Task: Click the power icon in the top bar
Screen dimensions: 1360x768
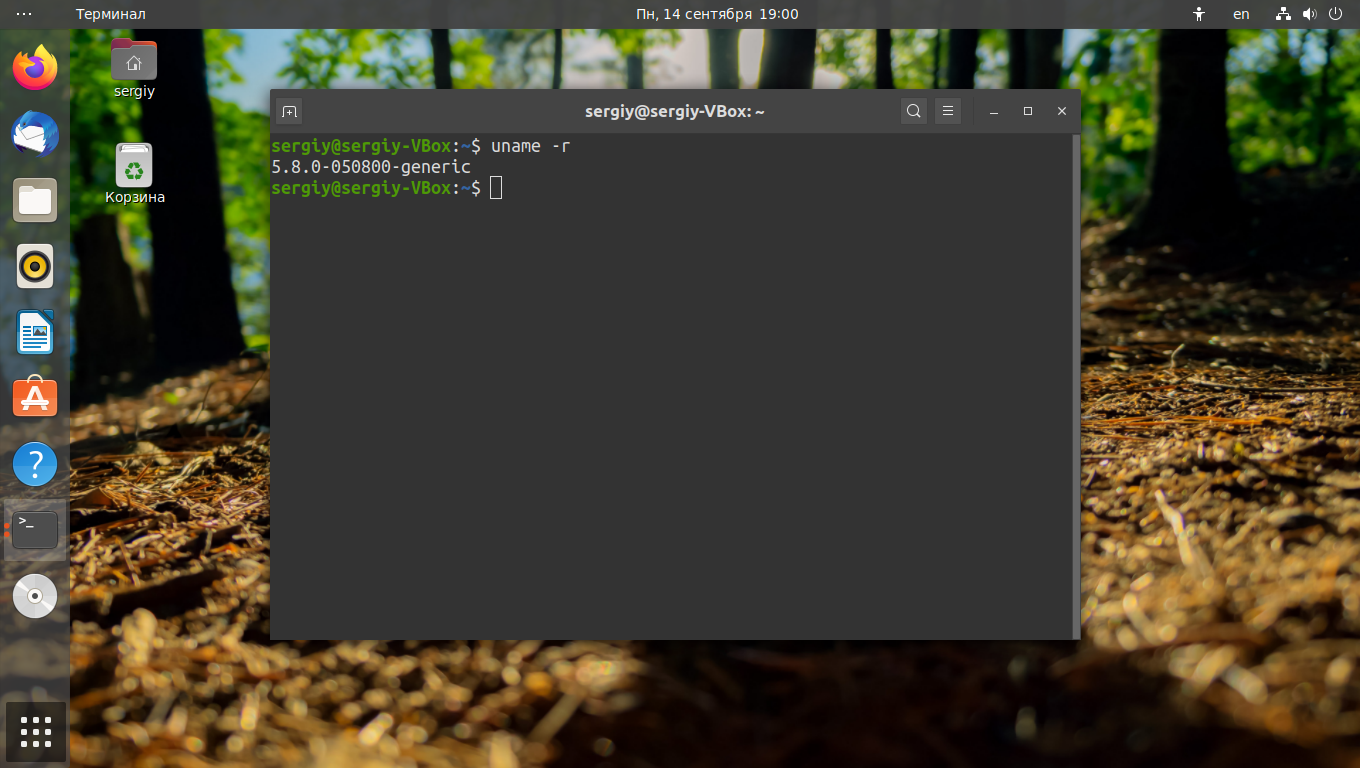Action: coord(1336,14)
